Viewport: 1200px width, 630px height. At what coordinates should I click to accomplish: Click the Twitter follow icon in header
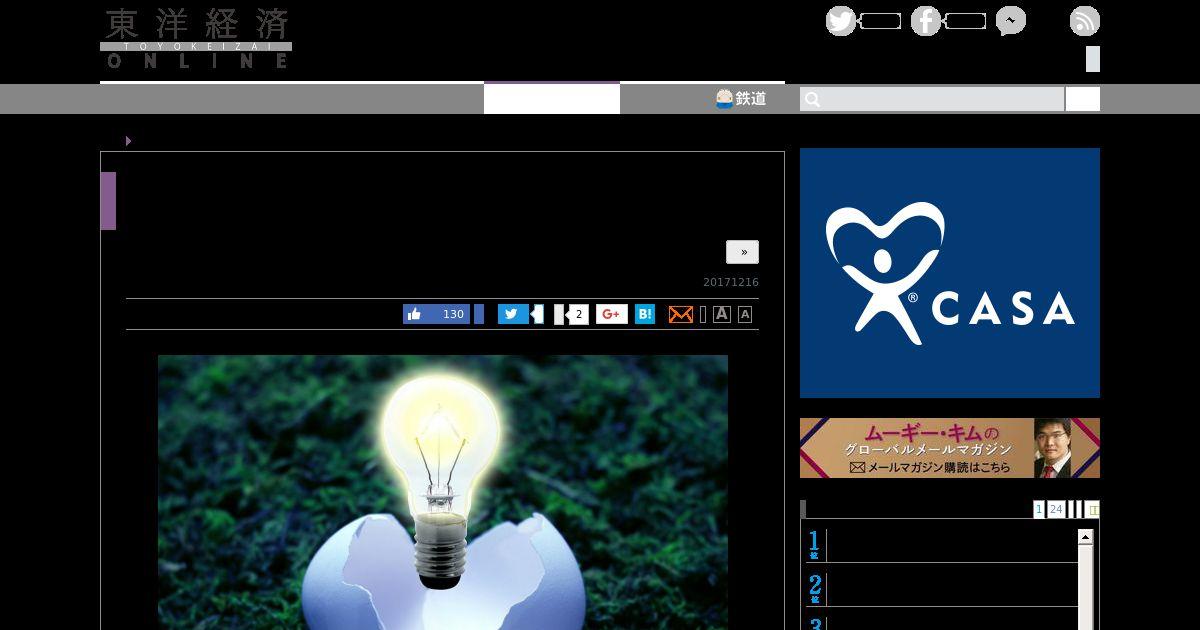click(x=841, y=21)
